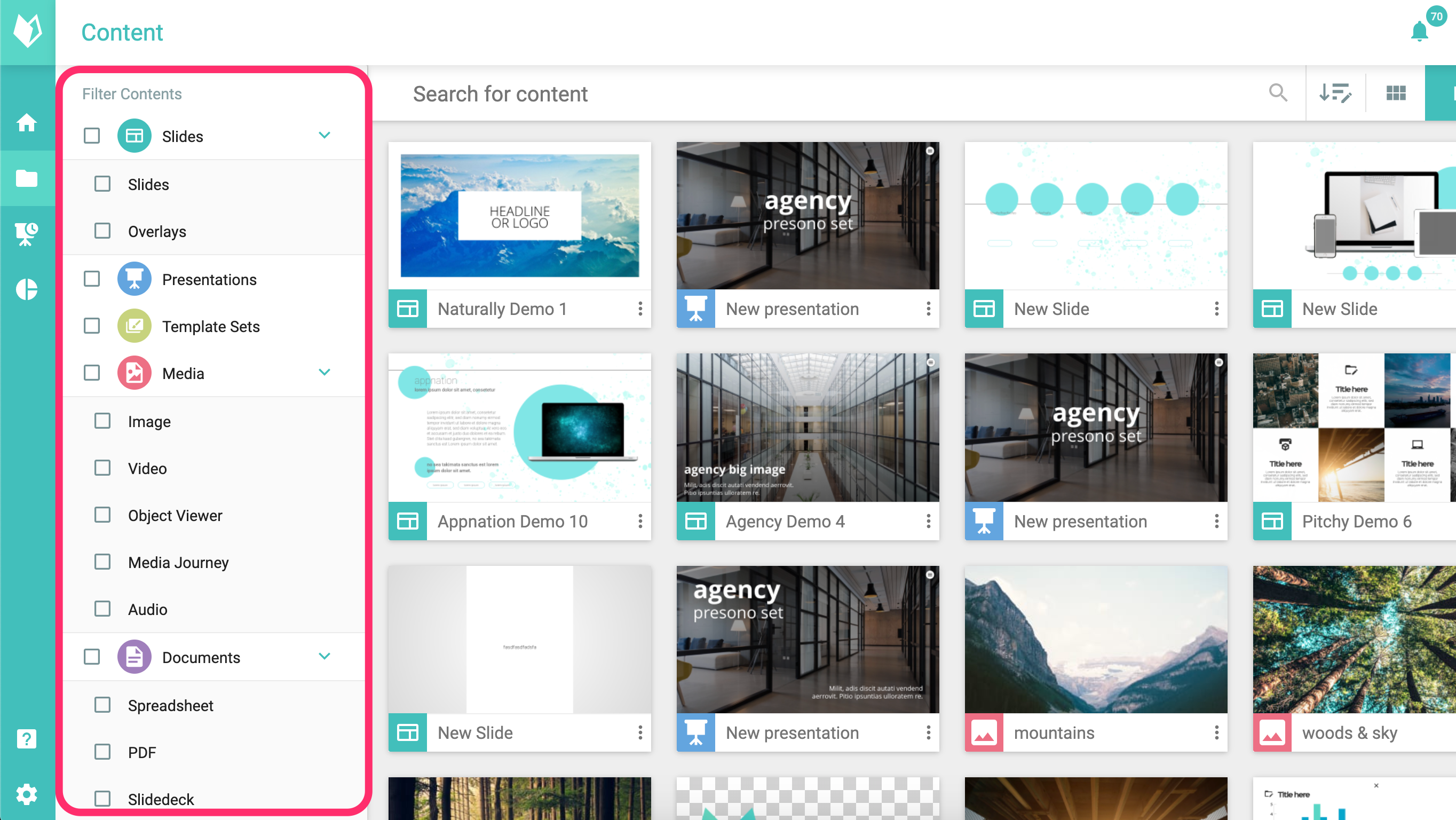Open the Agency Demo 4 thumbnail
The width and height of the screenshot is (1456, 820).
click(808, 428)
